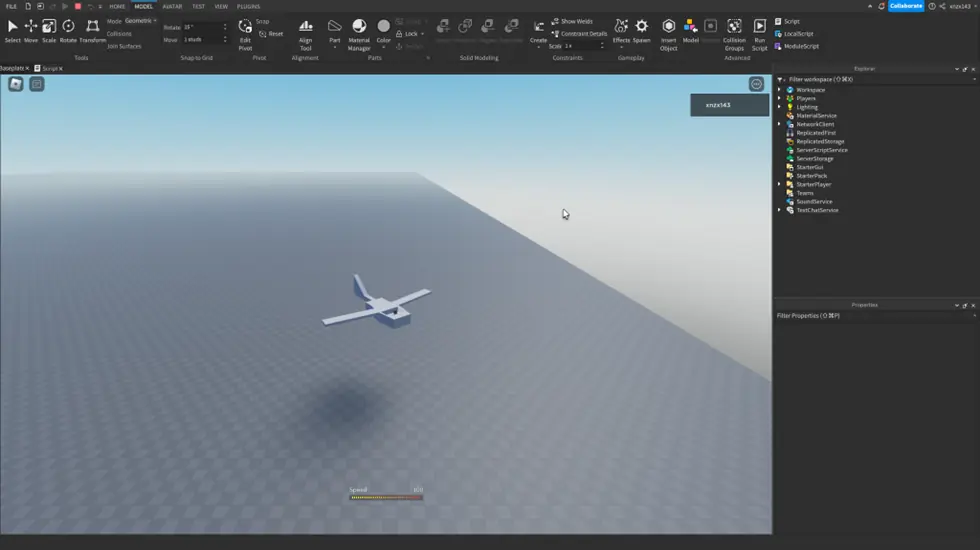
Task: Activate the Move tool
Action: [x=31, y=31]
